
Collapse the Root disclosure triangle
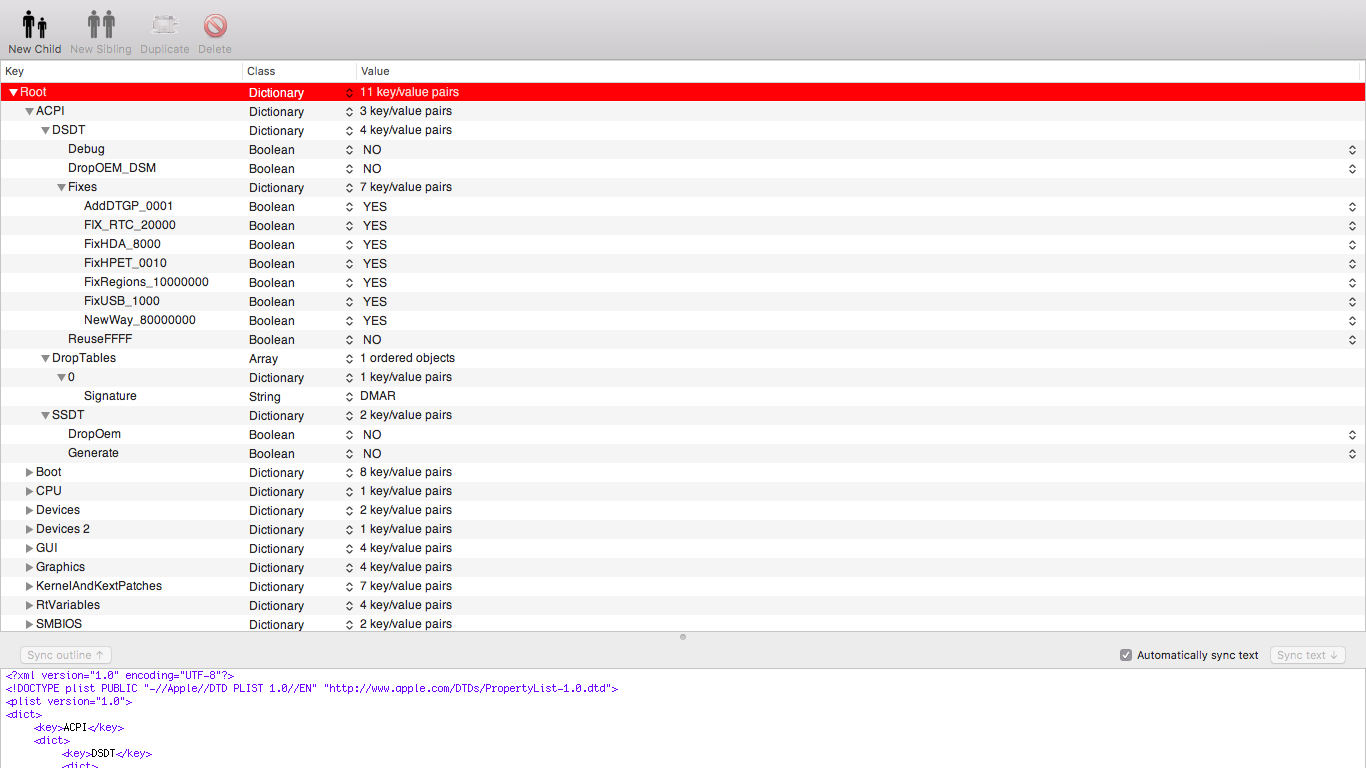14,92
